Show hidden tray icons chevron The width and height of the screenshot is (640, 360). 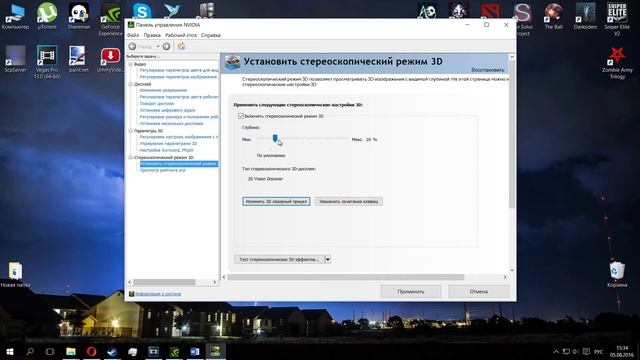[556, 351]
